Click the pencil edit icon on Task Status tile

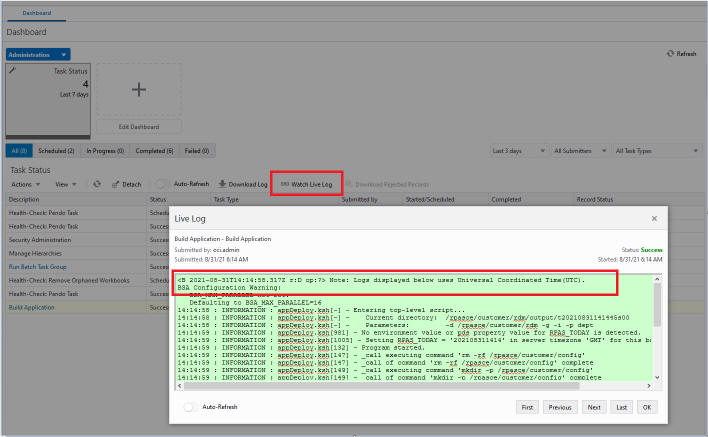coord(13,70)
